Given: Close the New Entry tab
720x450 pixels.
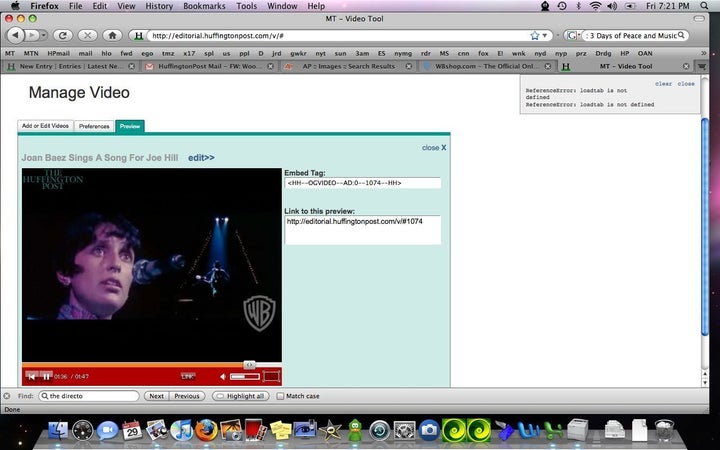Looking at the screenshot, I should pos(131,66).
